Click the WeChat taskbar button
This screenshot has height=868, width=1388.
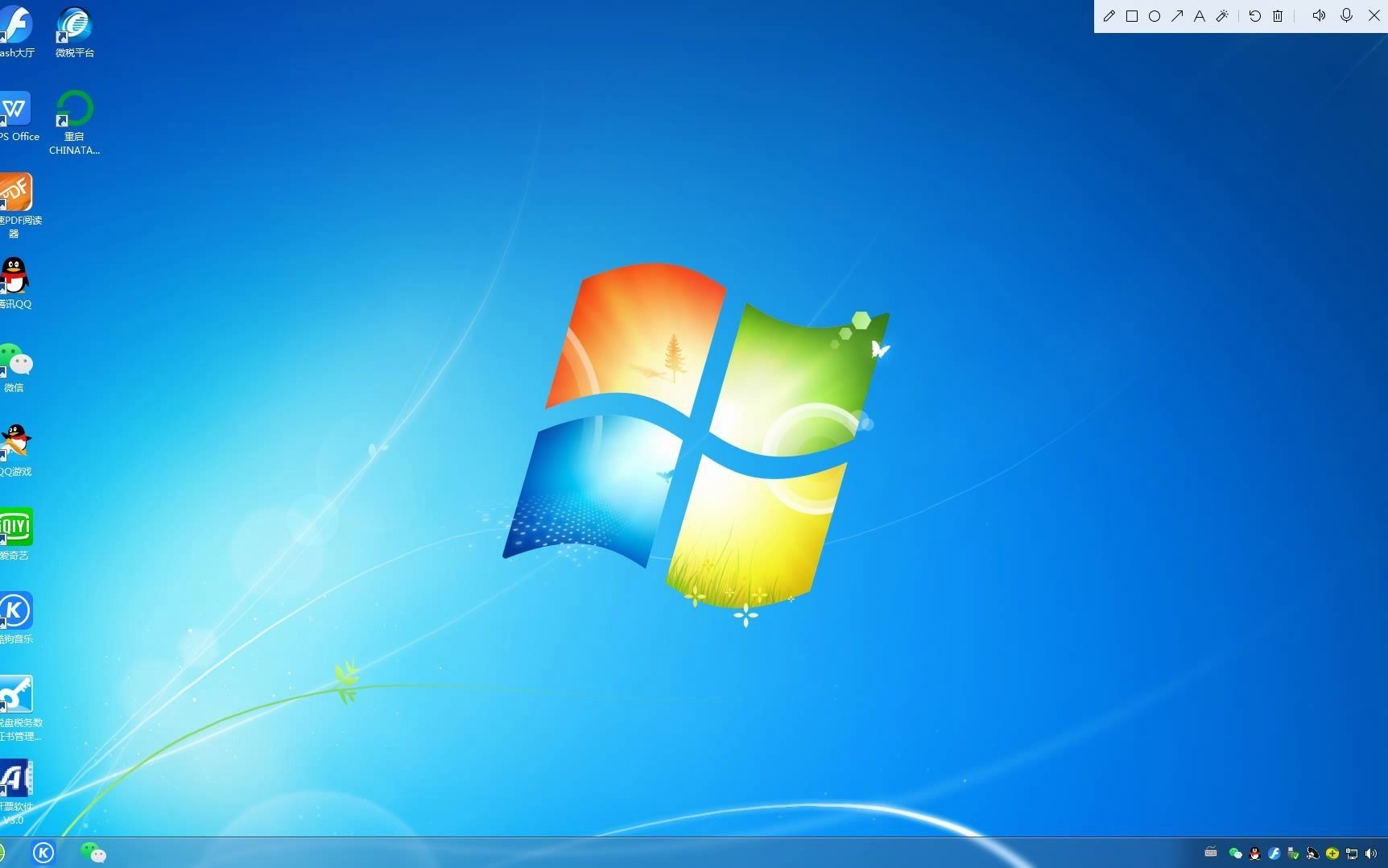(93, 853)
